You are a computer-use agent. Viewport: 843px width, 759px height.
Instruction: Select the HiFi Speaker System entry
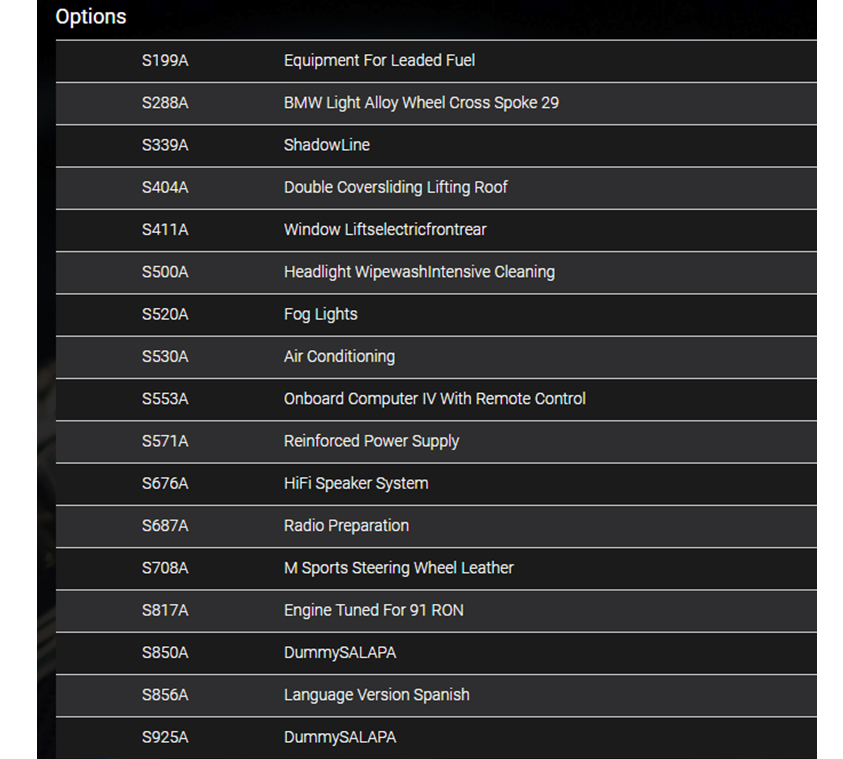(356, 483)
